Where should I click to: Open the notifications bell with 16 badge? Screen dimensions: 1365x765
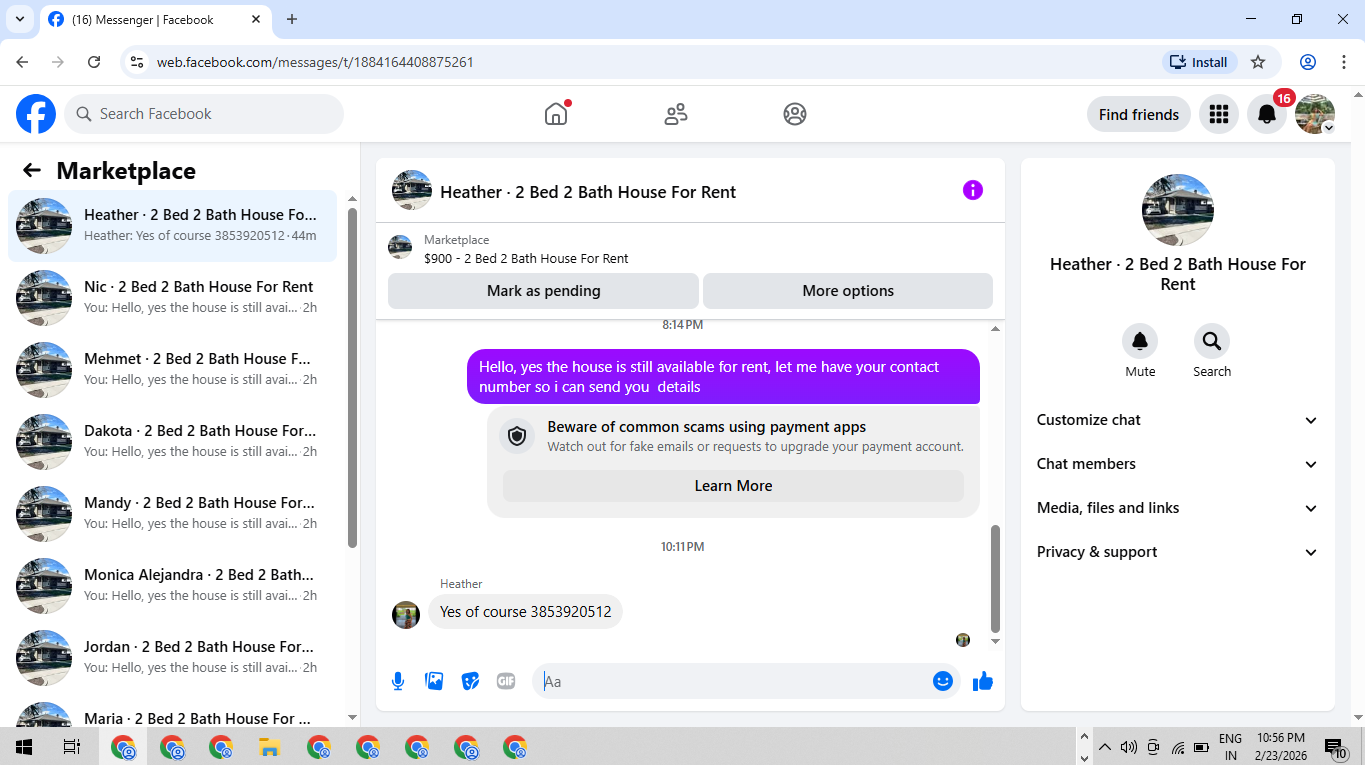pos(1267,114)
